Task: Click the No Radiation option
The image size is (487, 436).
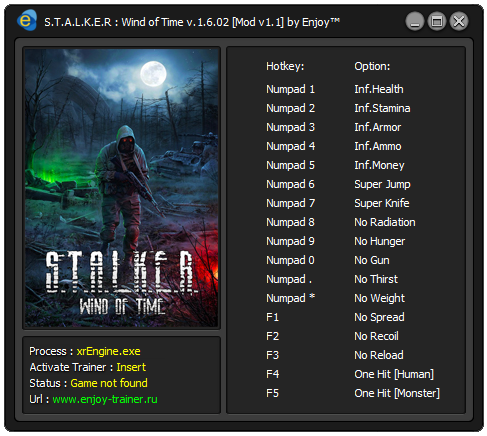Action: coord(385,222)
